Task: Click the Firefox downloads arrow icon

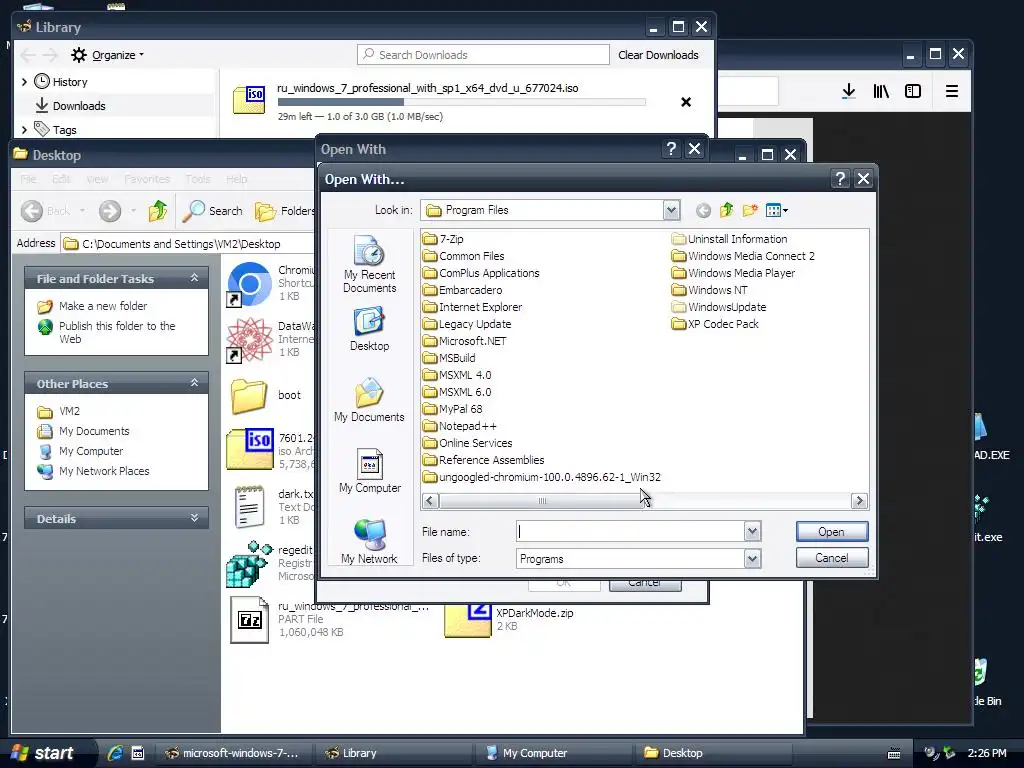Action: pos(848,91)
